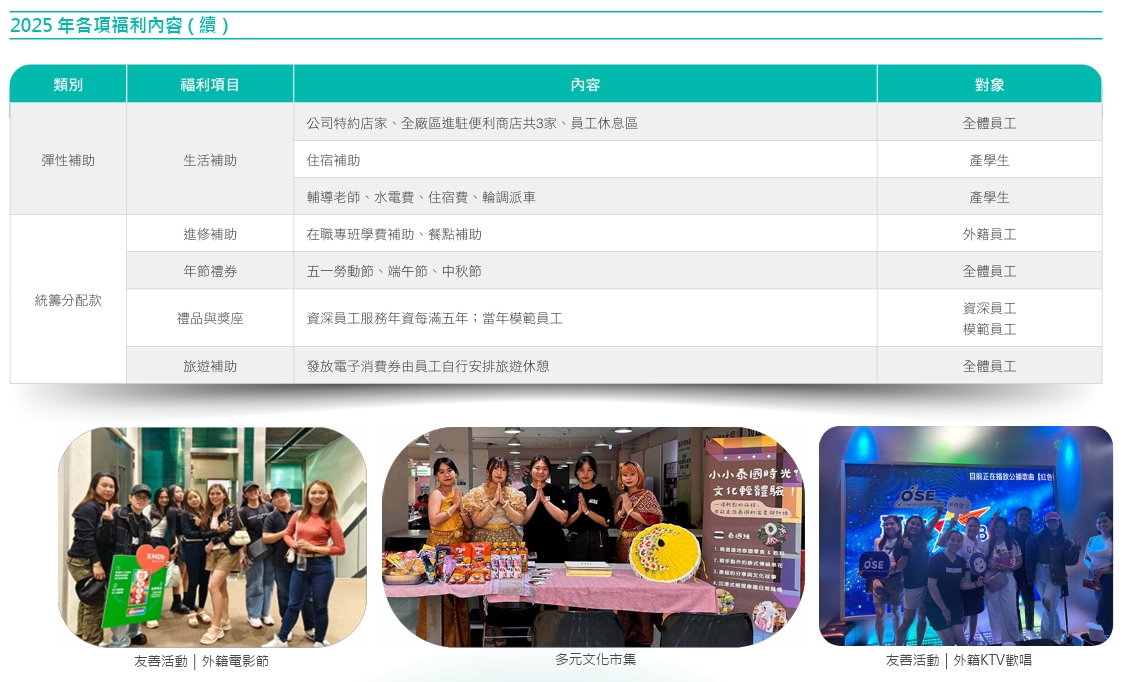
Task: Click the 生活補助 benefit item cell
Action: [210, 160]
